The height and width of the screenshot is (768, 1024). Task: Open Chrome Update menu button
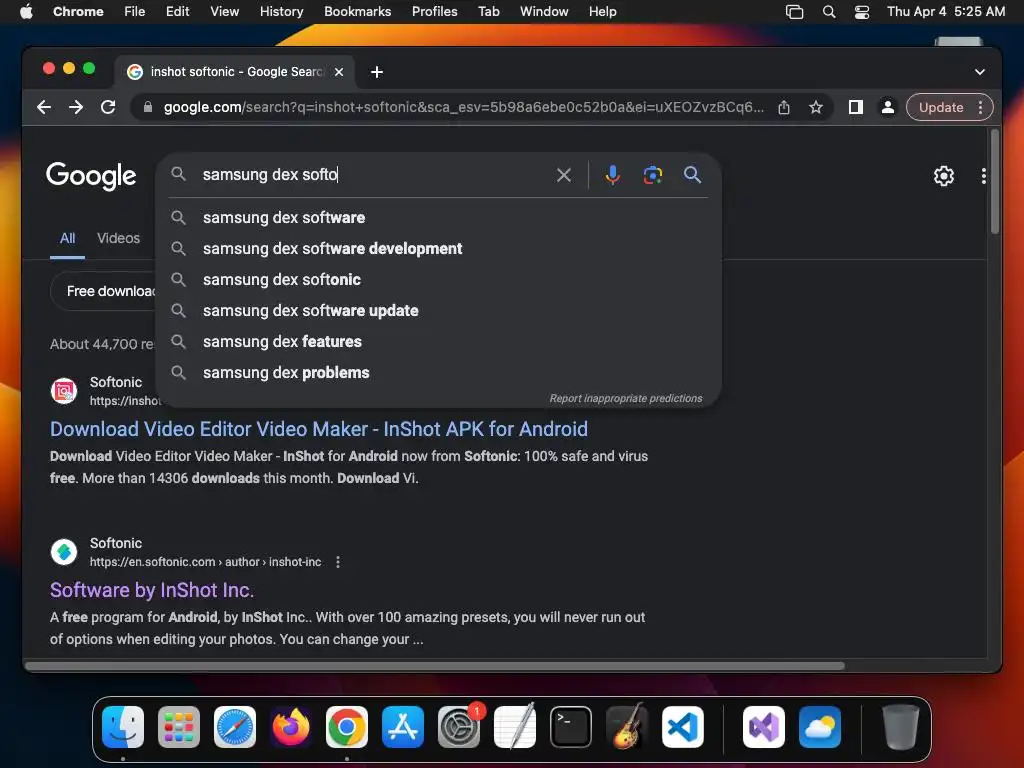[950, 107]
